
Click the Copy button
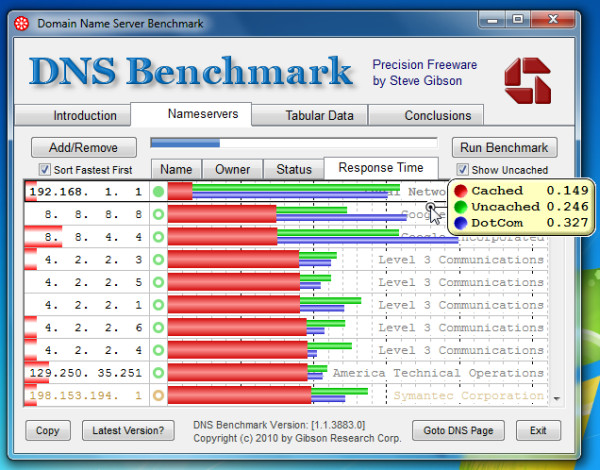(48, 431)
